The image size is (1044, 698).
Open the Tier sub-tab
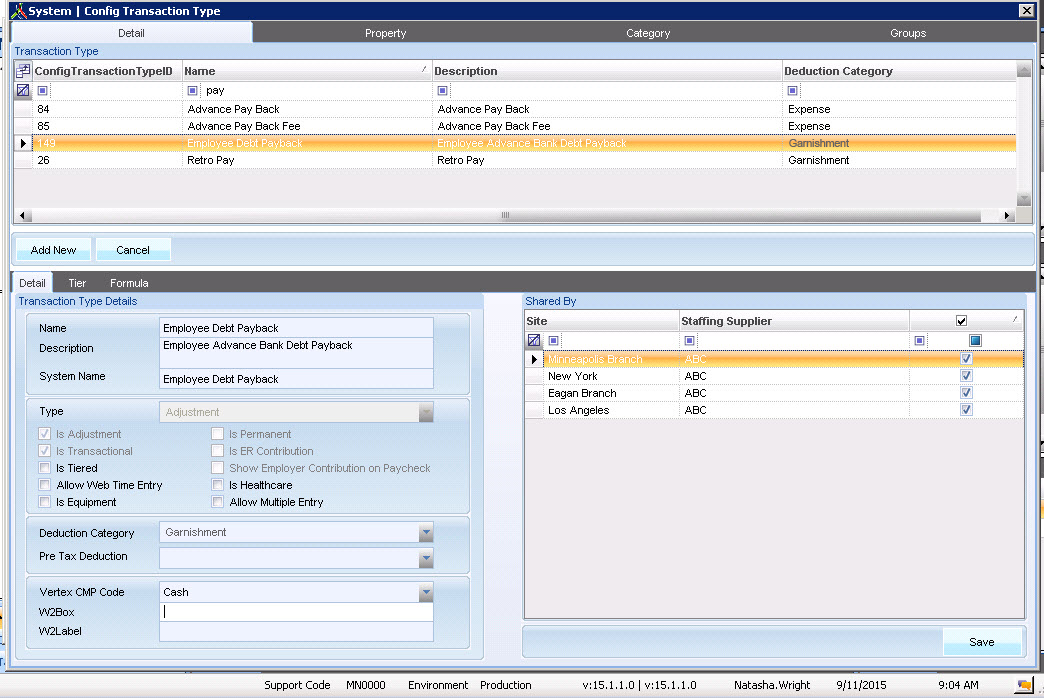tap(77, 283)
